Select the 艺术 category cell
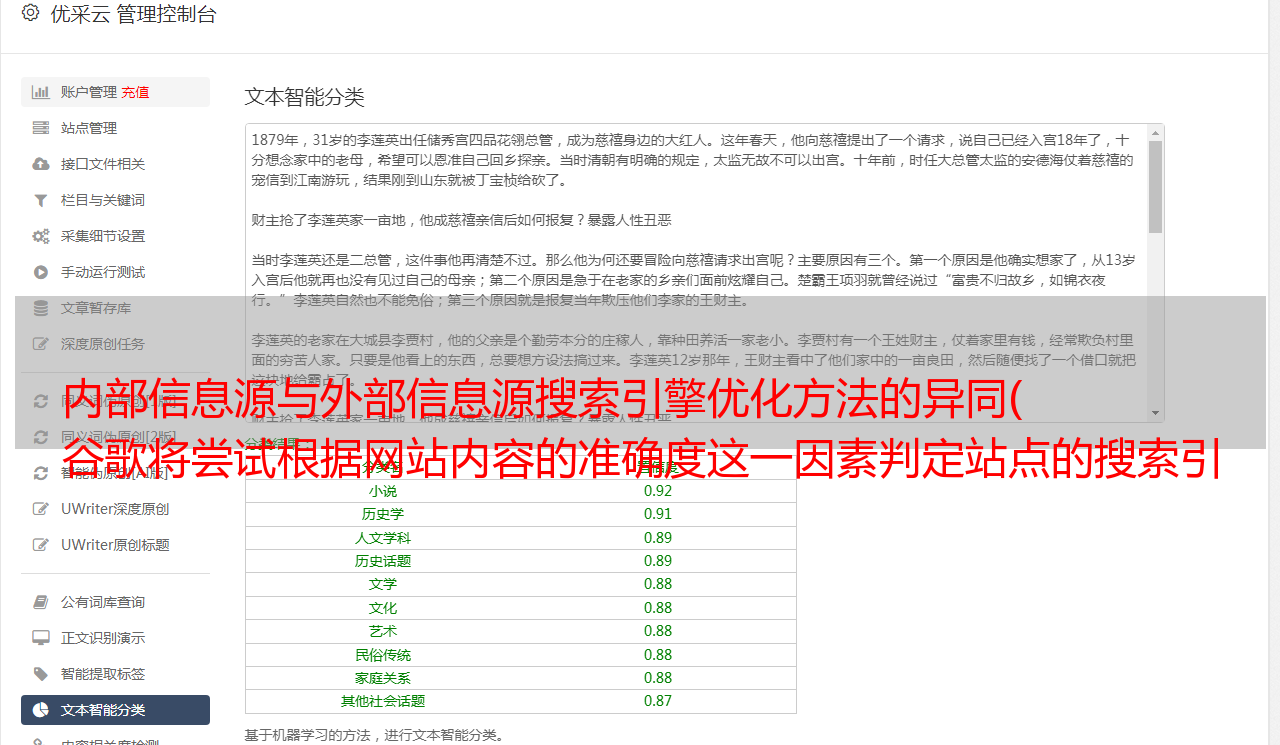 point(383,631)
